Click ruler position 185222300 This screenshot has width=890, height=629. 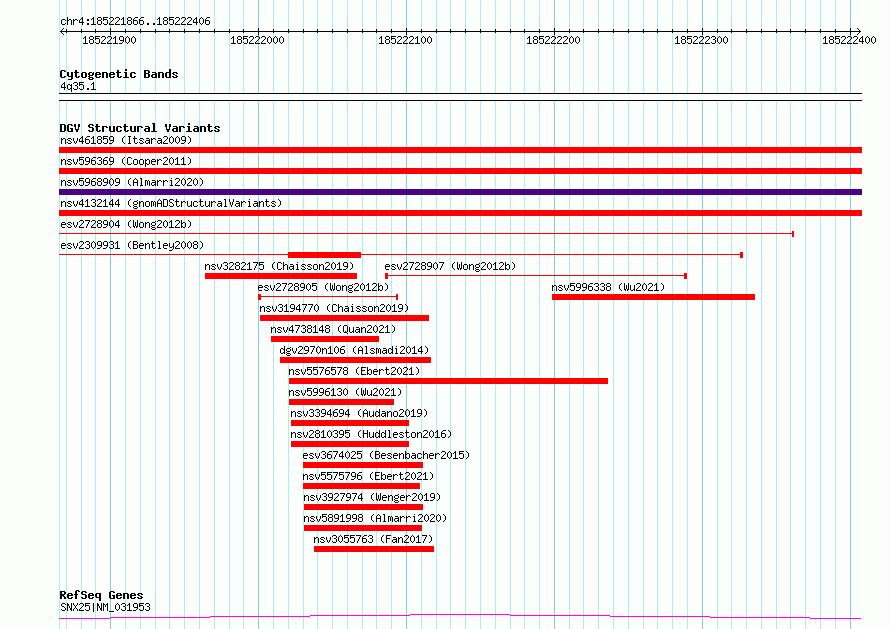(701, 40)
